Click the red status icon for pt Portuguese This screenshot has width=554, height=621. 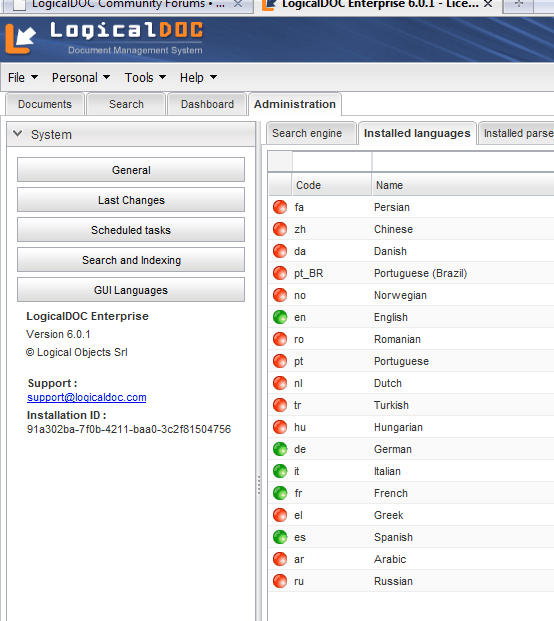coord(280,361)
